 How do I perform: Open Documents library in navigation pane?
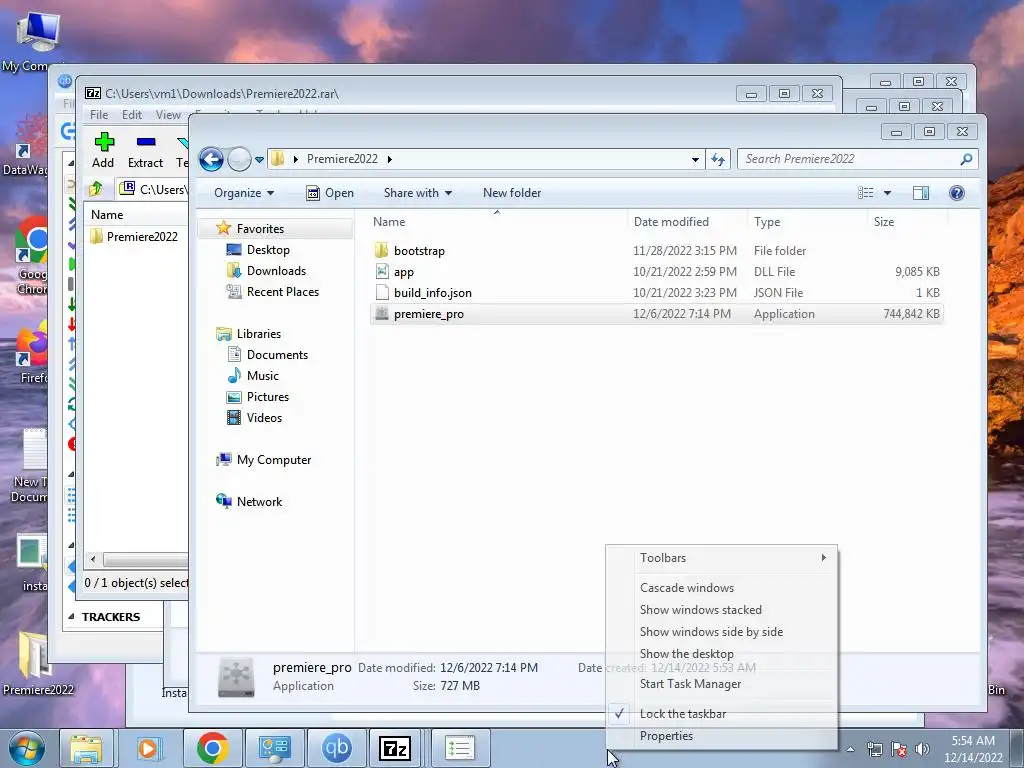(x=277, y=355)
